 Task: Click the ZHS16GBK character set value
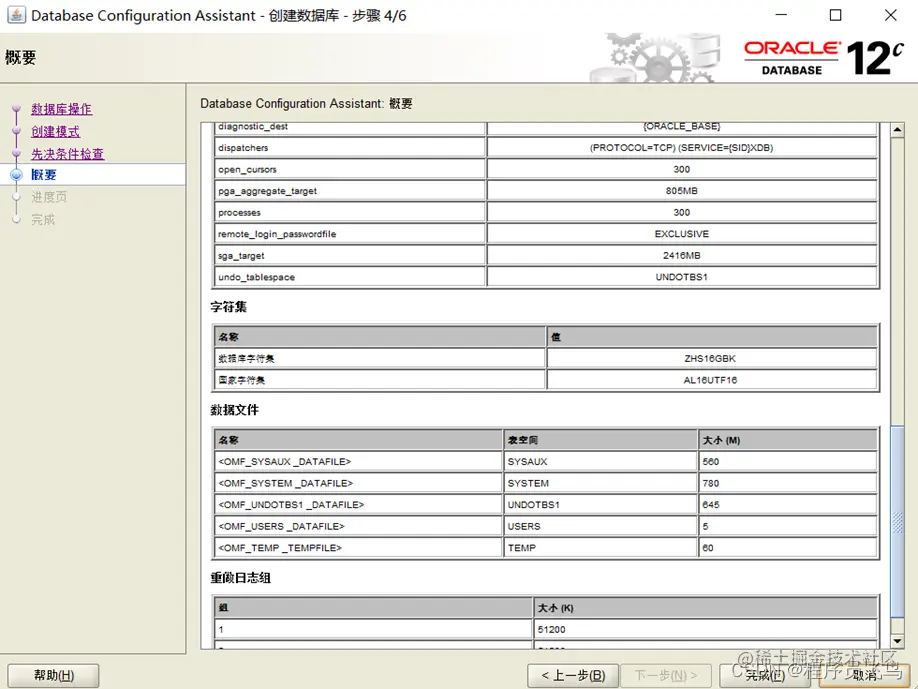pyautogui.click(x=712, y=358)
